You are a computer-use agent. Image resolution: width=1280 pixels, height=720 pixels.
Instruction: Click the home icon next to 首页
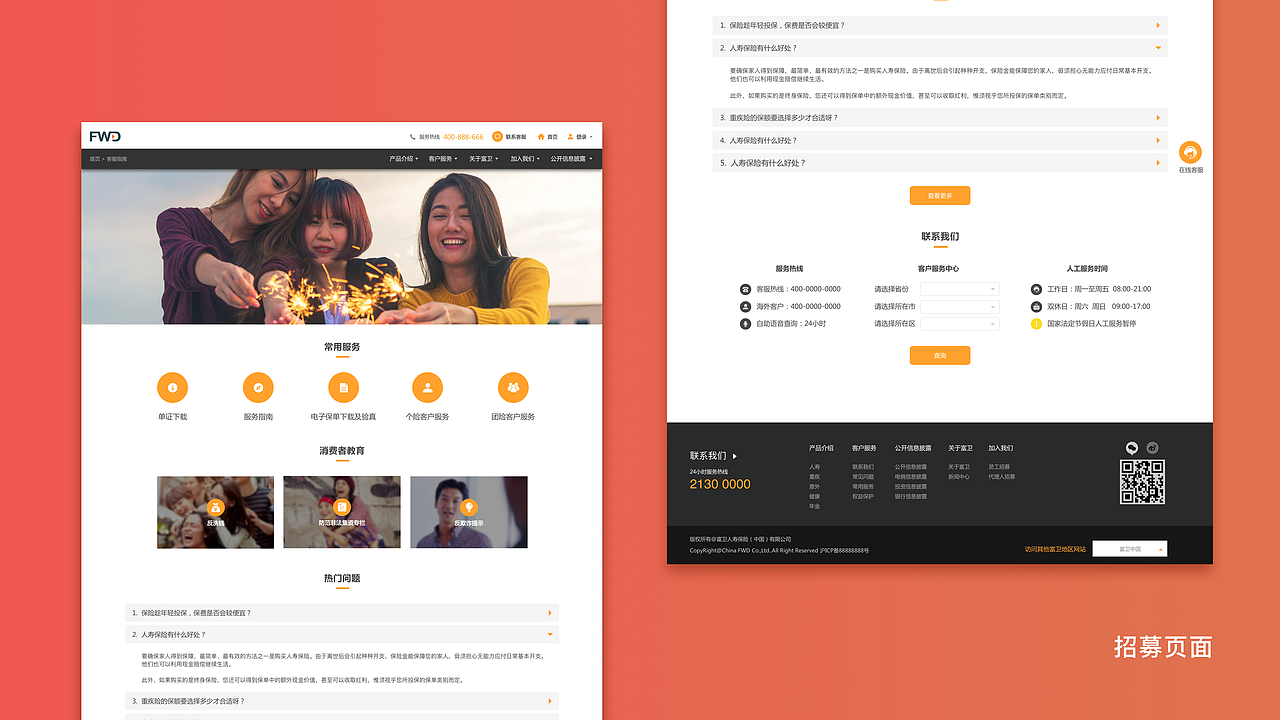click(541, 137)
